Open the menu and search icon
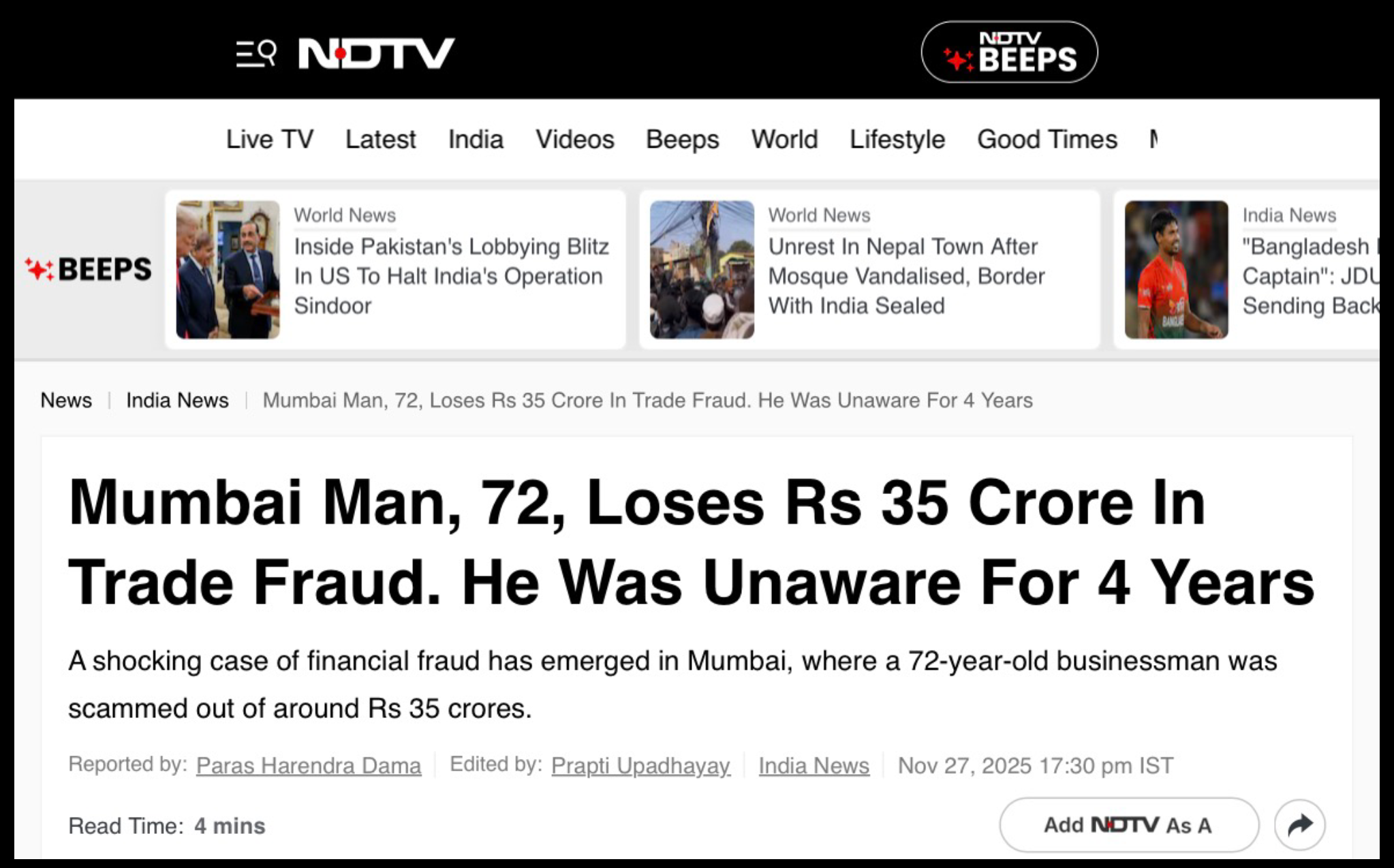This screenshot has width=1394, height=868. pos(255,53)
